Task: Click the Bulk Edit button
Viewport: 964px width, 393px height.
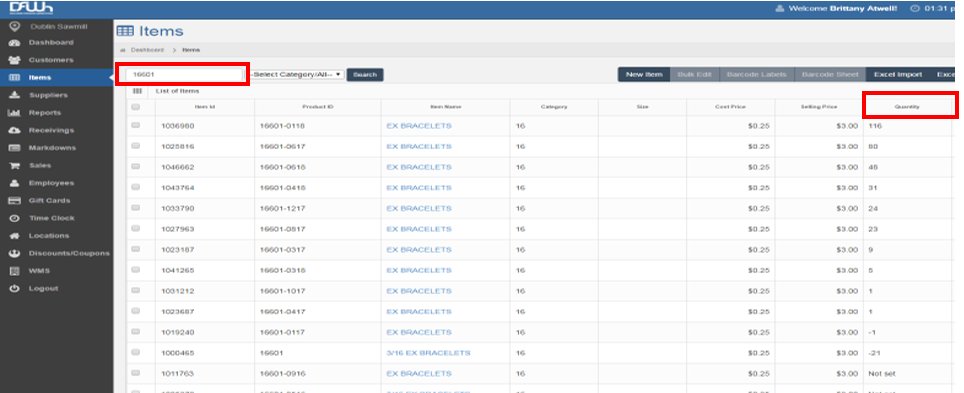Action: pos(695,74)
